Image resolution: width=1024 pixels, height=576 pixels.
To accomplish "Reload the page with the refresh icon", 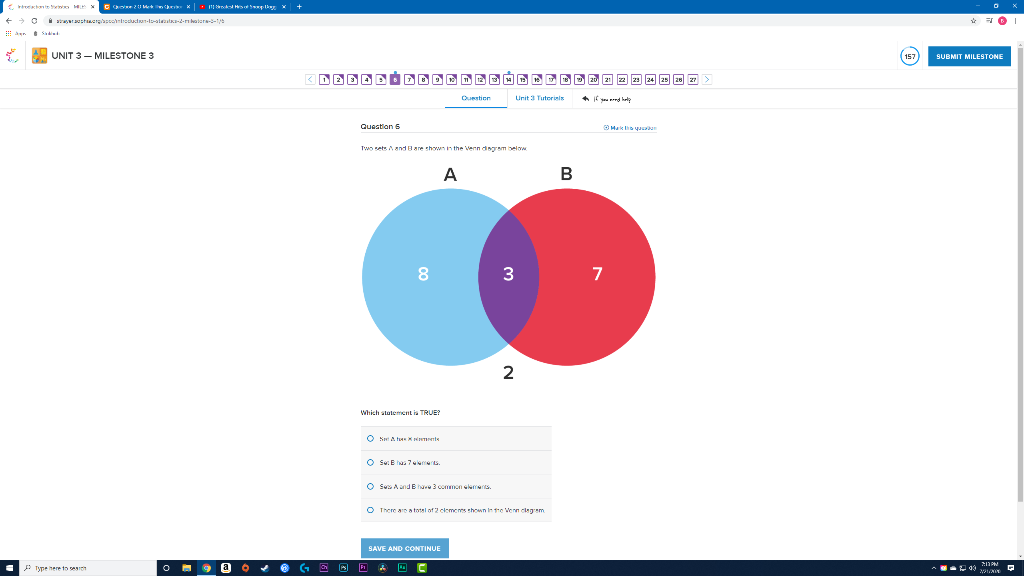I will pos(35,21).
